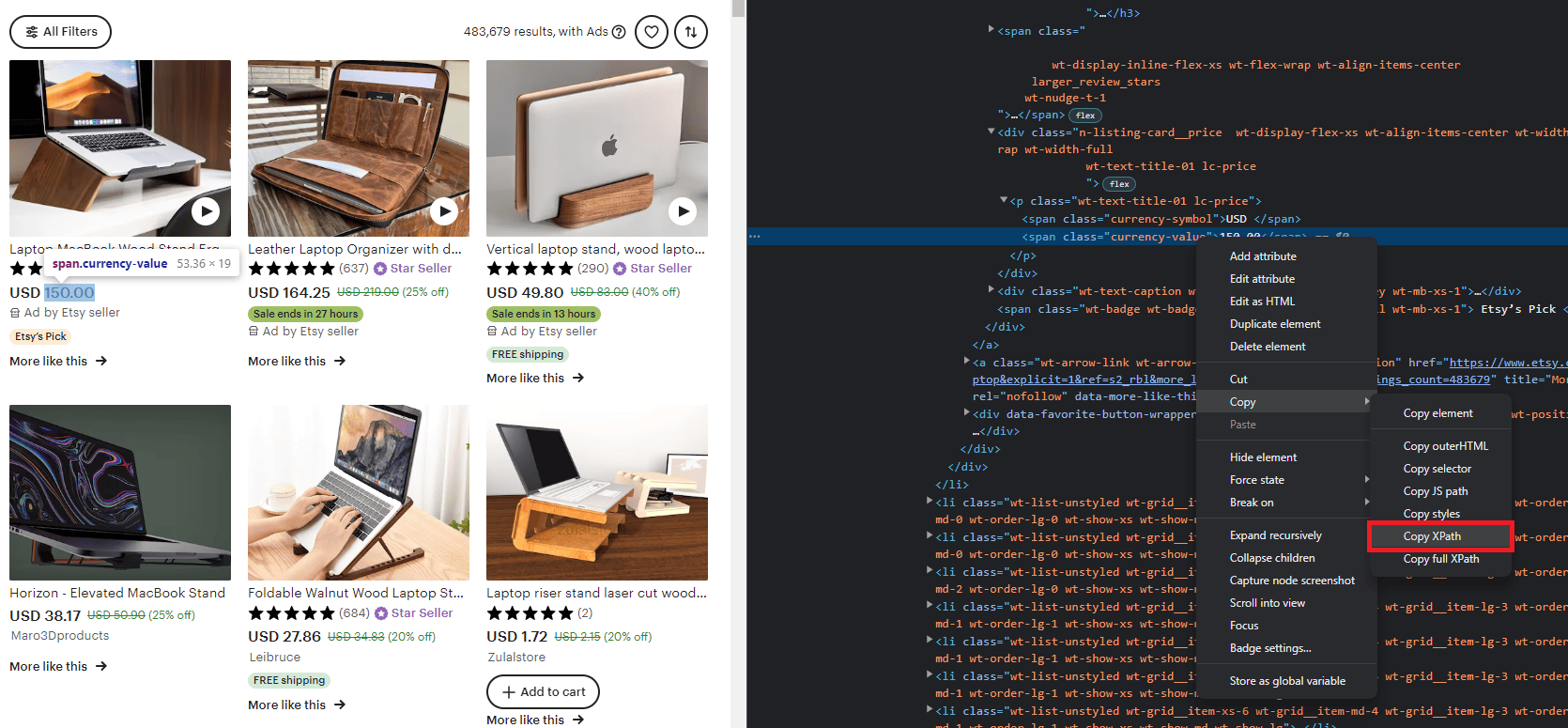Click More like this under leather organizer
Screen dimensions: 1568x728
point(297,361)
